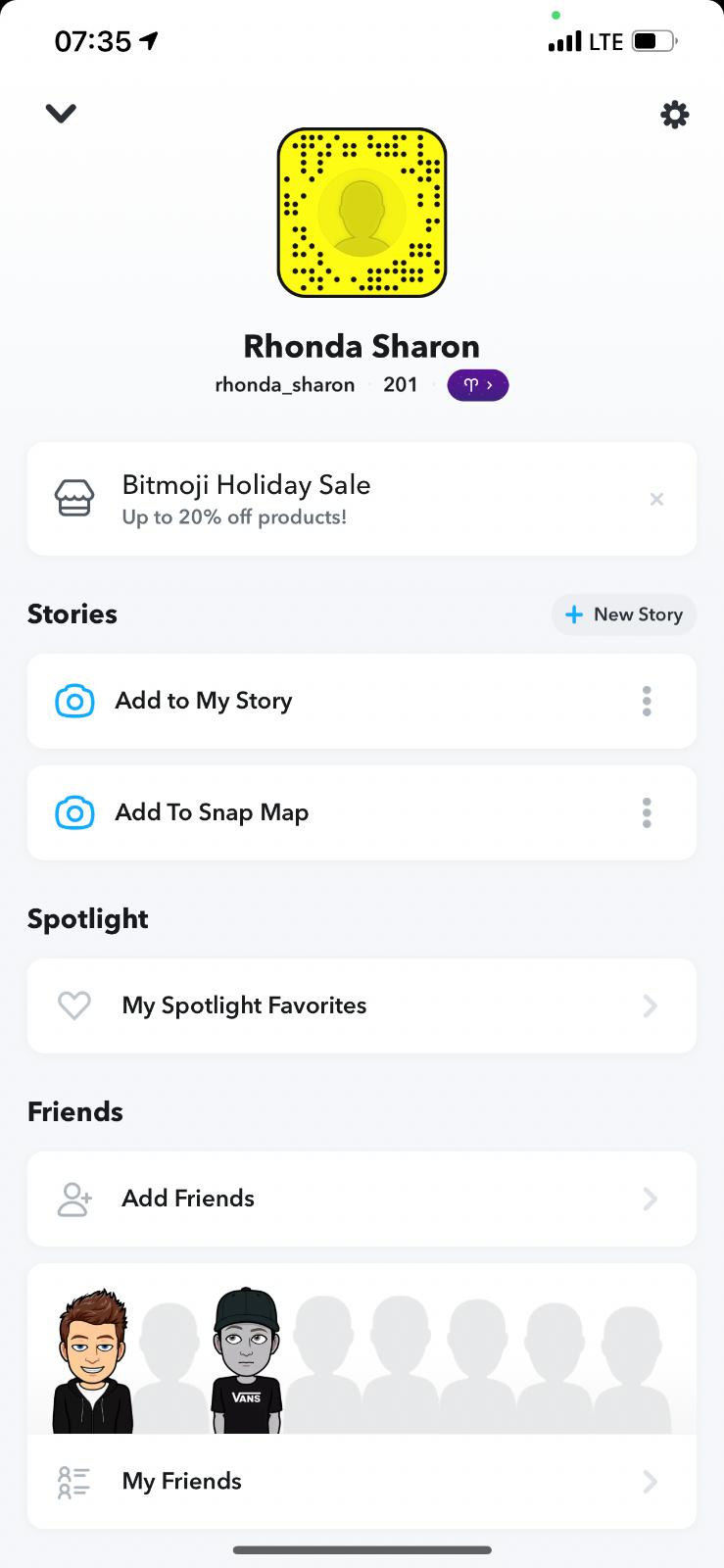The height and width of the screenshot is (1568, 724).
Task: Dismiss the Bitmoji Holiday Sale banner
Action: pos(656,500)
